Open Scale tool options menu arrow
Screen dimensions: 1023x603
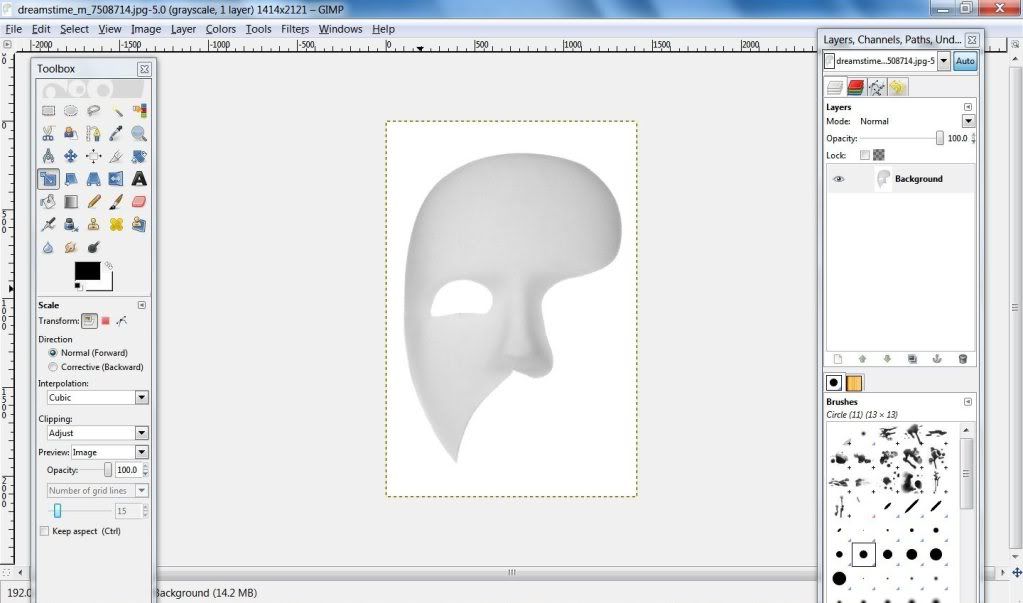tap(142, 305)
